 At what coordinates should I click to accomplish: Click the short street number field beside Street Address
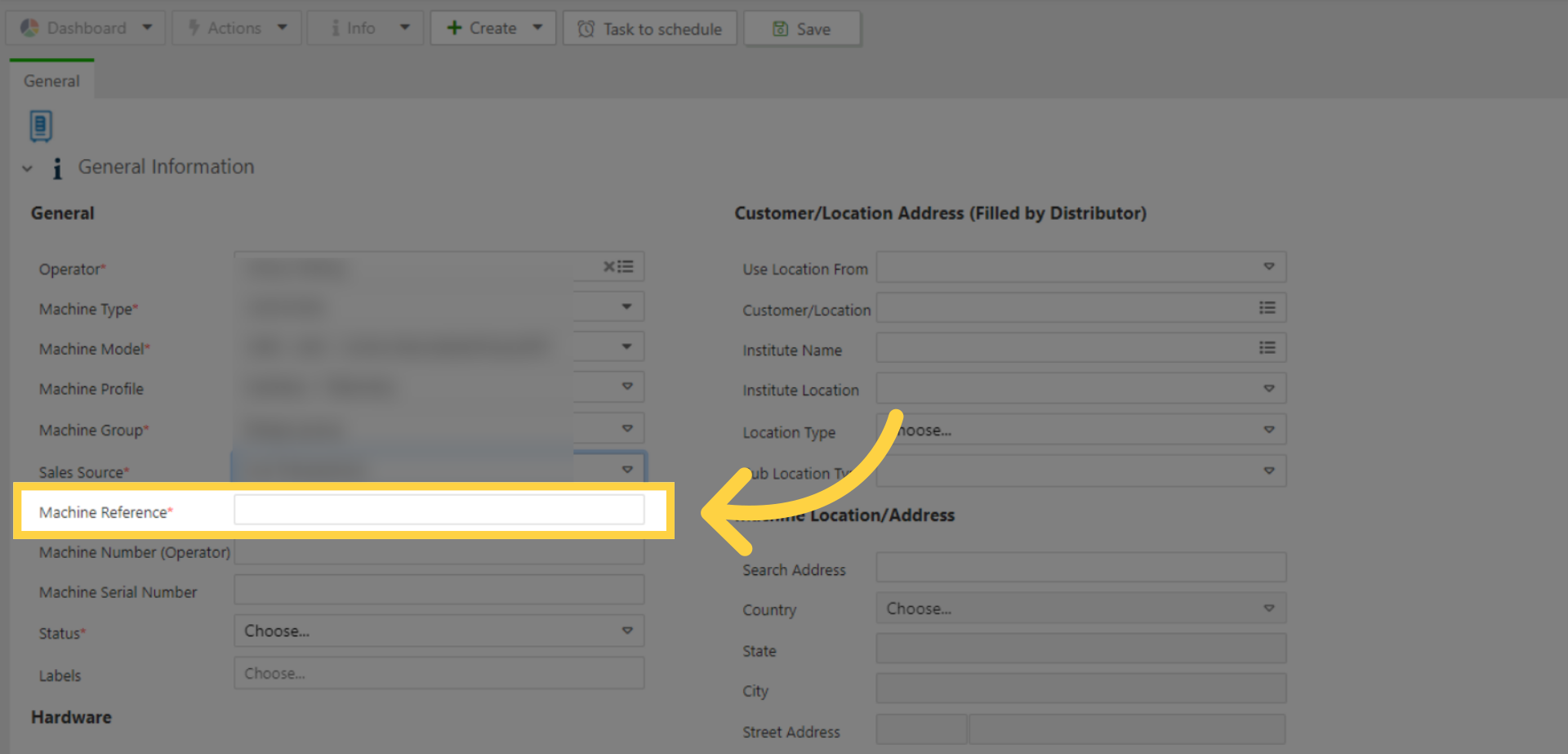[x=922, y=729]
